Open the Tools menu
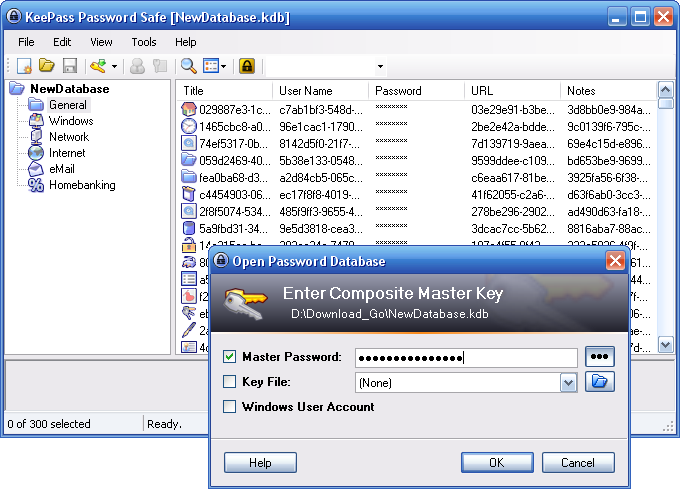Image resolution: width=680 pixels, height=489 pixels. pyautogui.click(x=143, y=42)
